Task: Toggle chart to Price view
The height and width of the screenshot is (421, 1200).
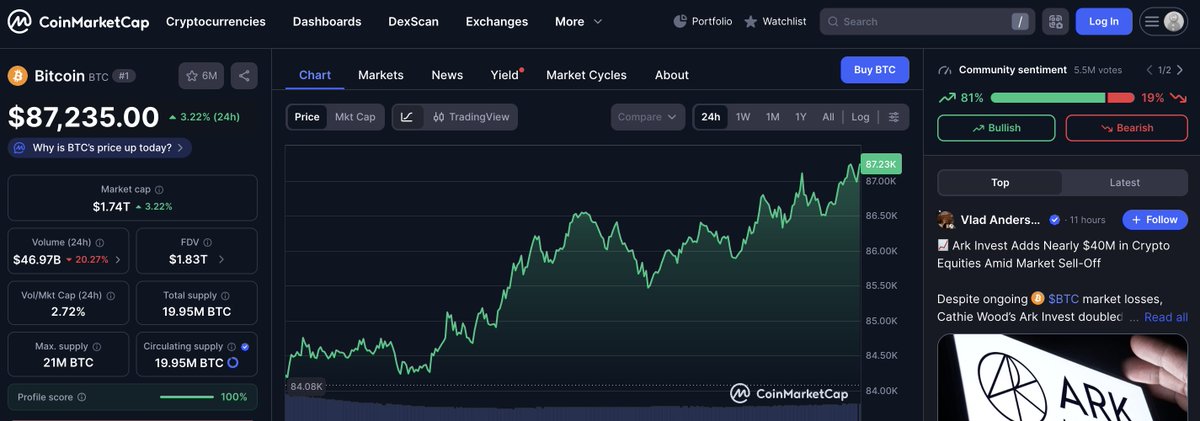Action: pos(307,117)
